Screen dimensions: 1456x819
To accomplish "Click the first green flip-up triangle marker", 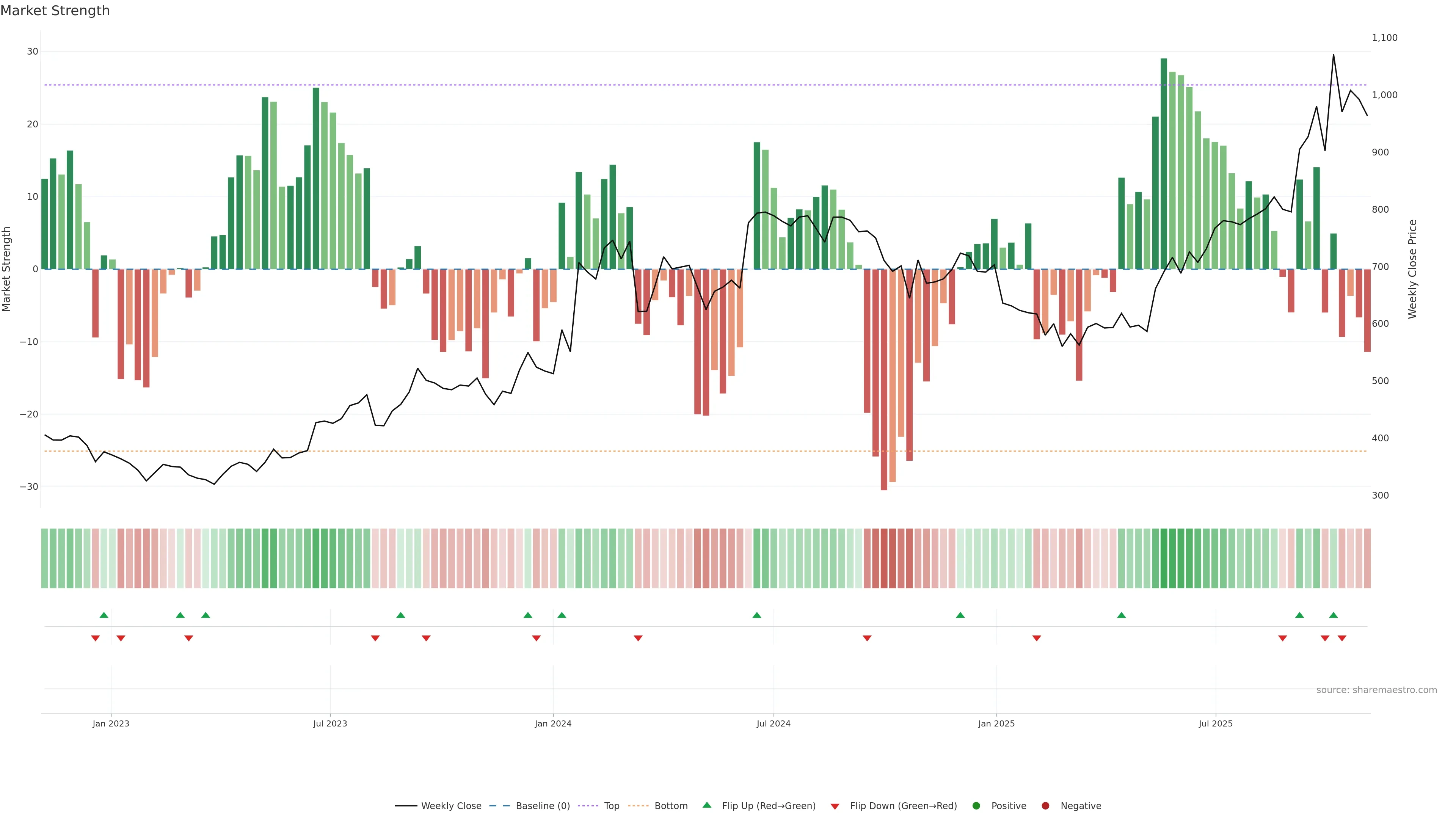I will click(104, 615).
